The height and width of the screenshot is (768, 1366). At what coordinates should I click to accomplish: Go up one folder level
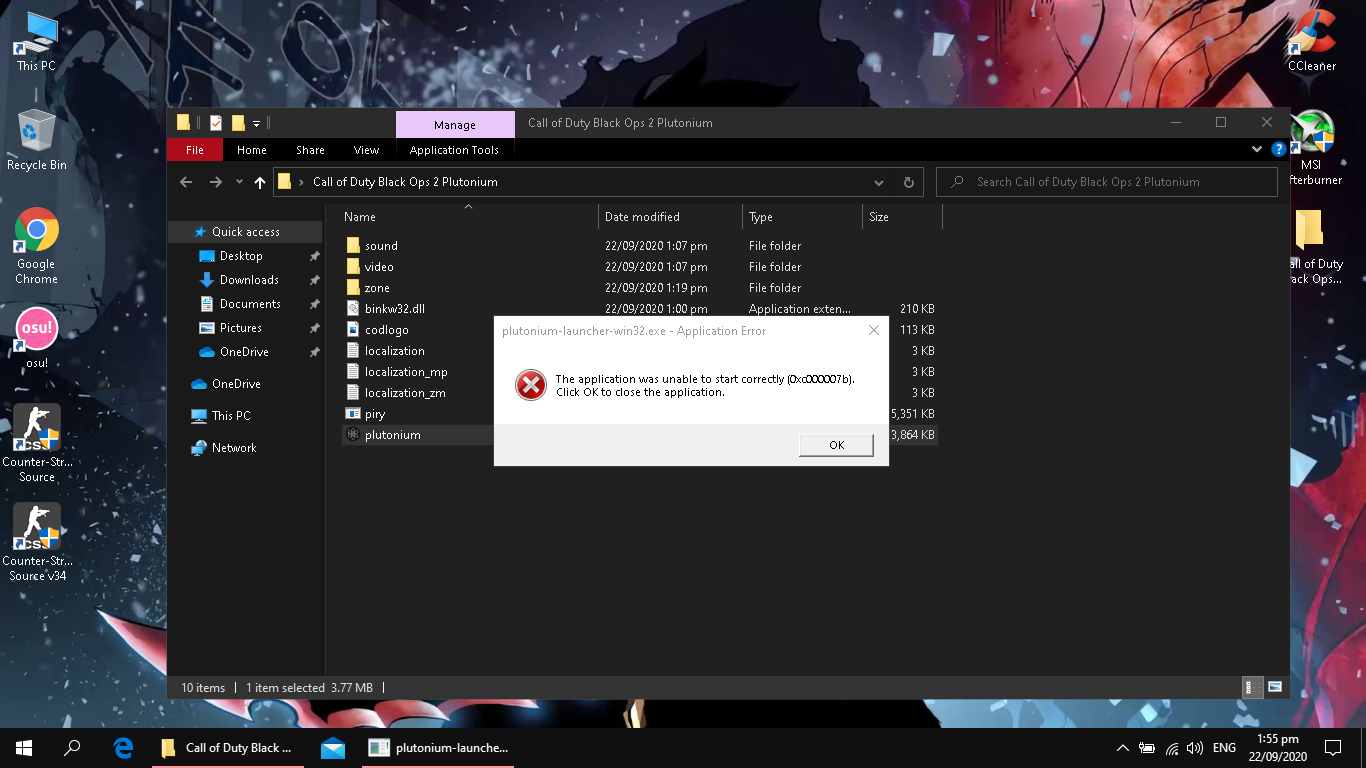tap(260, 182)
